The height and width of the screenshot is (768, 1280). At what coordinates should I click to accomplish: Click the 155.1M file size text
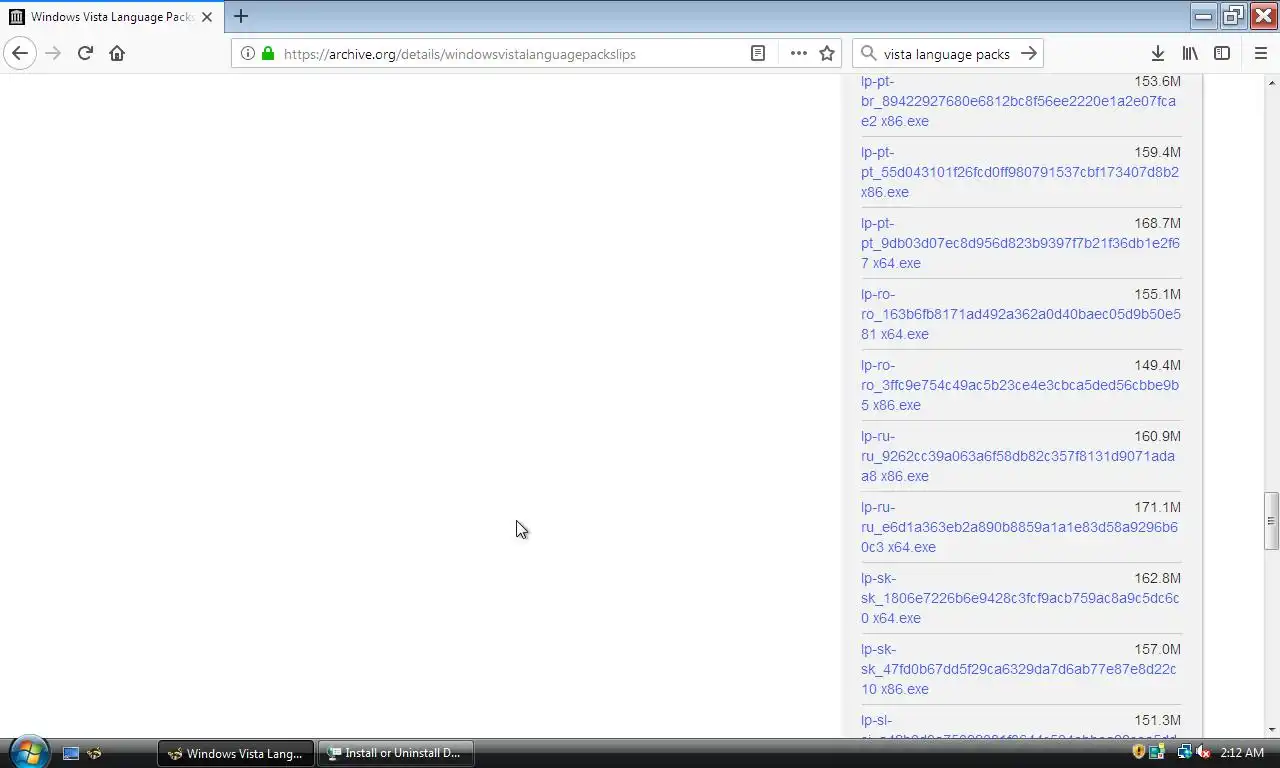tap(1157, 294)
